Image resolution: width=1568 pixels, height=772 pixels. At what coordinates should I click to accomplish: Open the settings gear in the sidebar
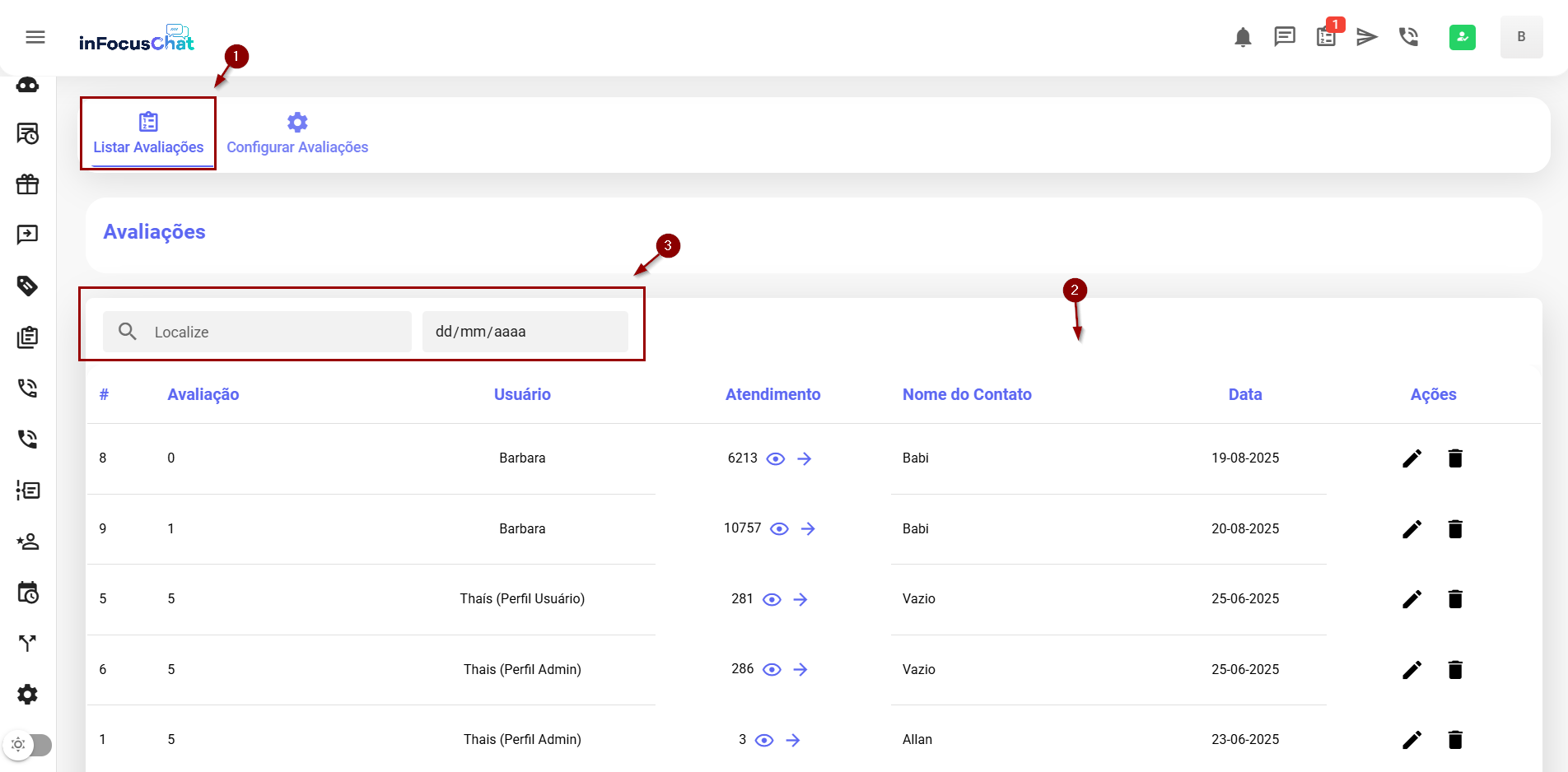(28, 695)
